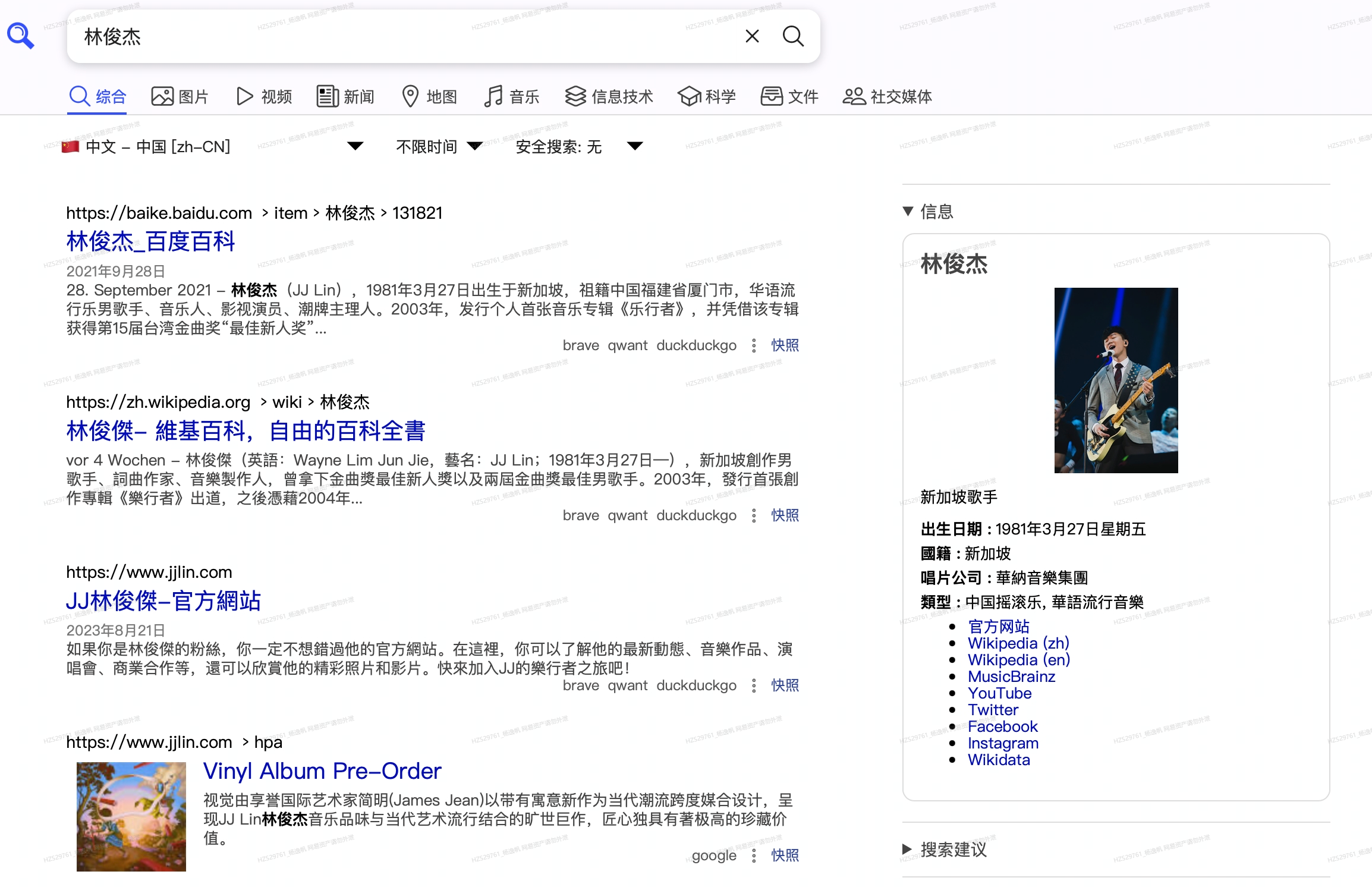Click the China flag icon in language selector
The height and width of the screenshot is (887, 1372).
coord(70,146)
